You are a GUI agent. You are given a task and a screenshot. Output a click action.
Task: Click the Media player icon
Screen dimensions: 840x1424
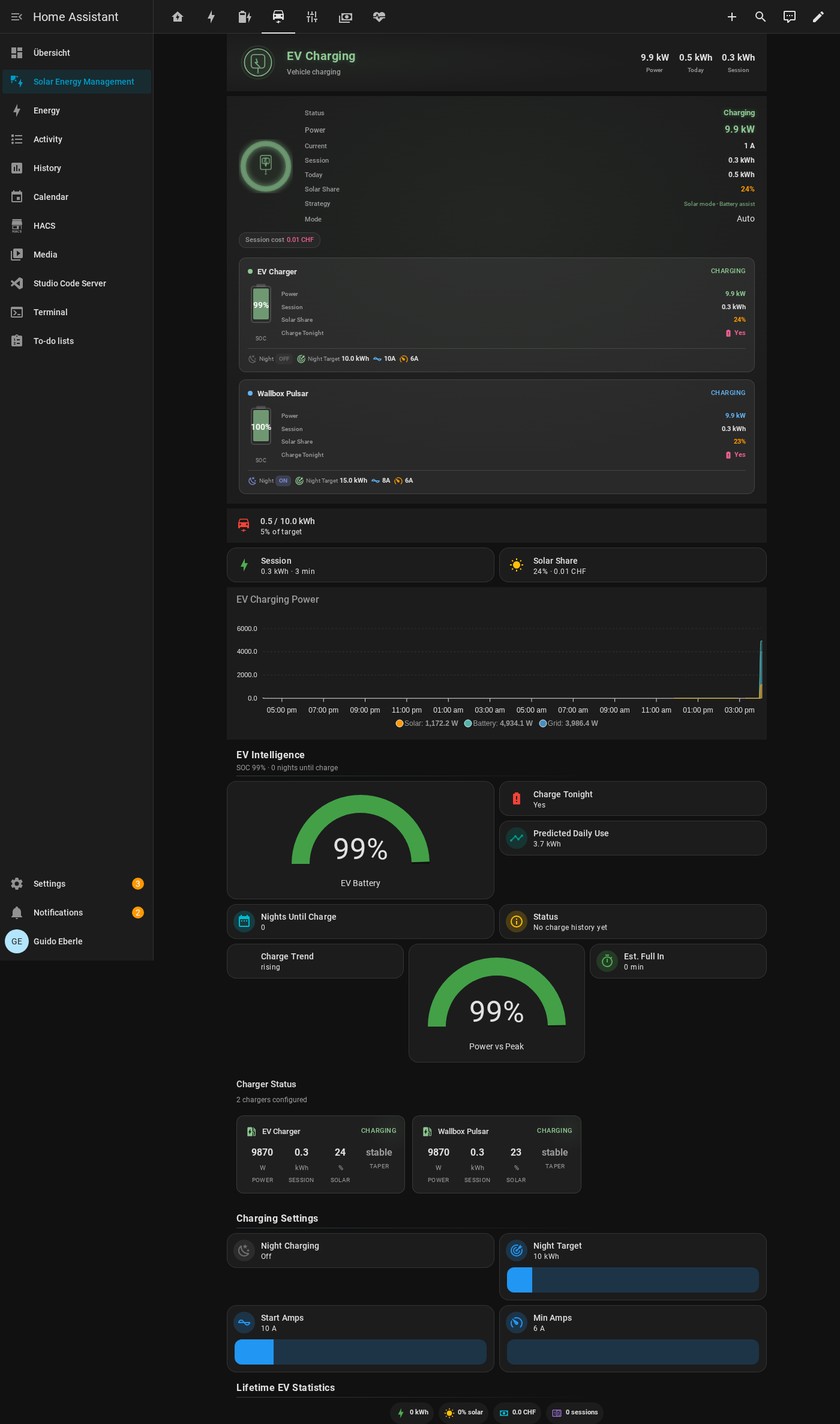[x=17, y=255]
